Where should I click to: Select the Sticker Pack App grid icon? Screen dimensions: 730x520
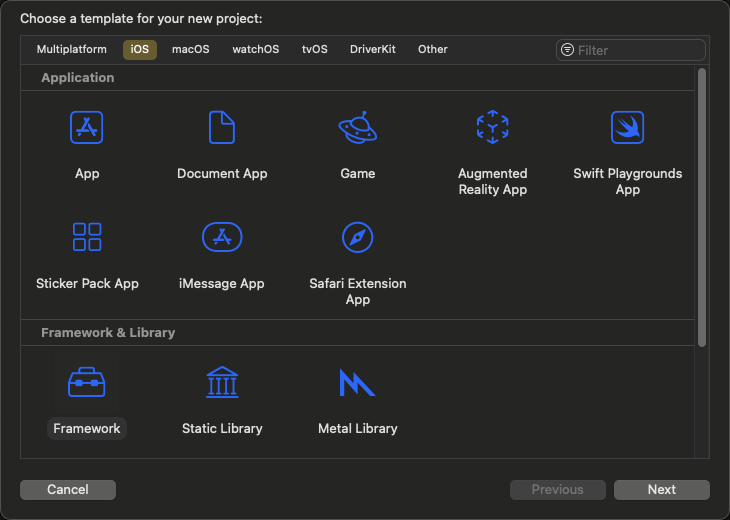point(87,237)
